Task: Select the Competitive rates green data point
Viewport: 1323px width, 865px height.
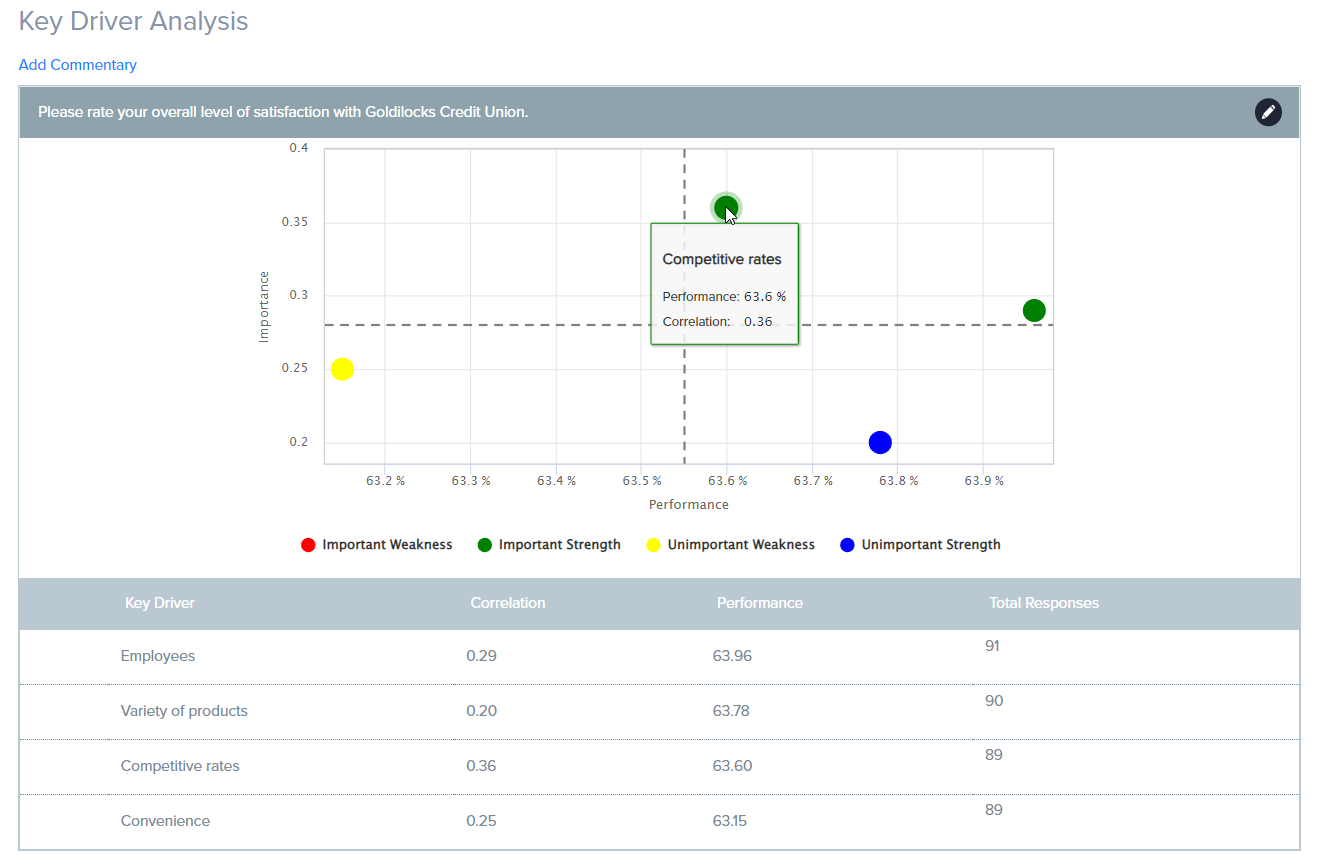Action: click(726, 208)
